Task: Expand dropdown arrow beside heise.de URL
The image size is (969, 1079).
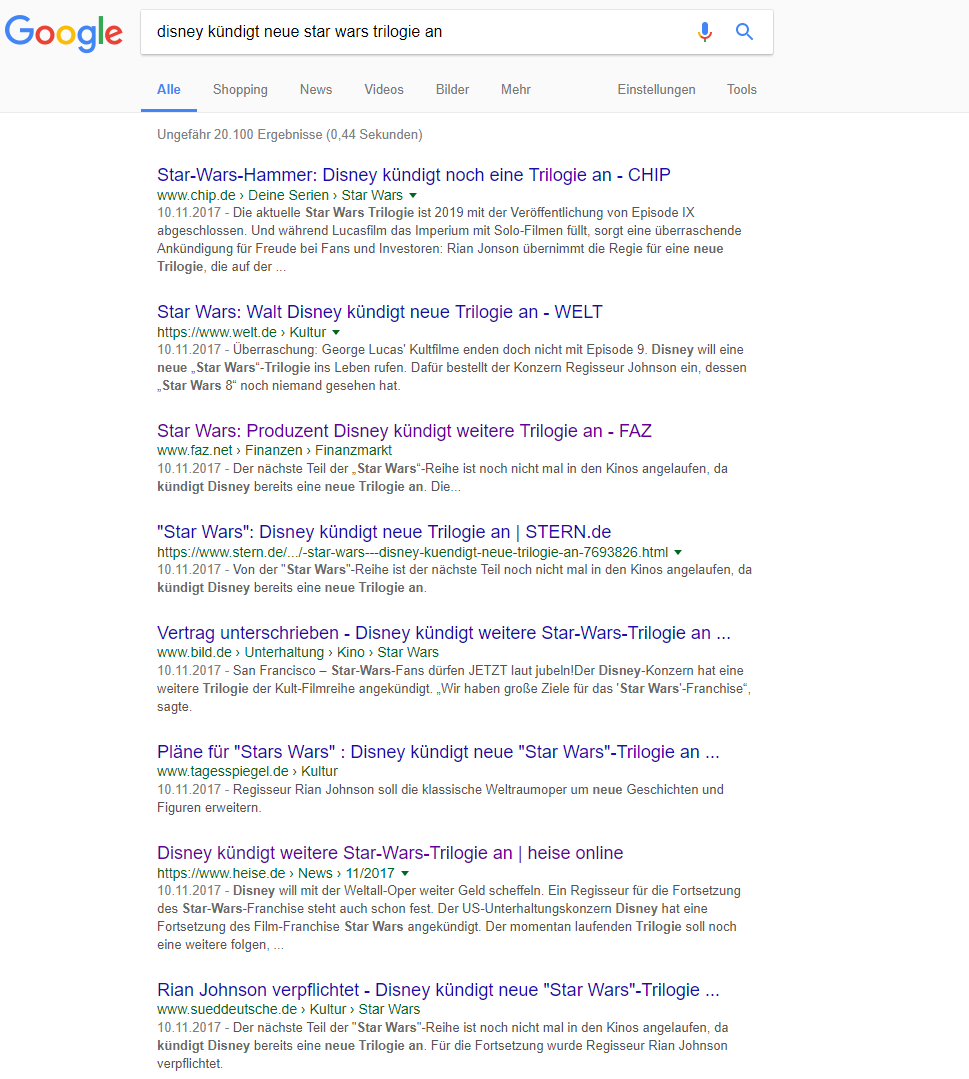Action: tap(405, 873)
